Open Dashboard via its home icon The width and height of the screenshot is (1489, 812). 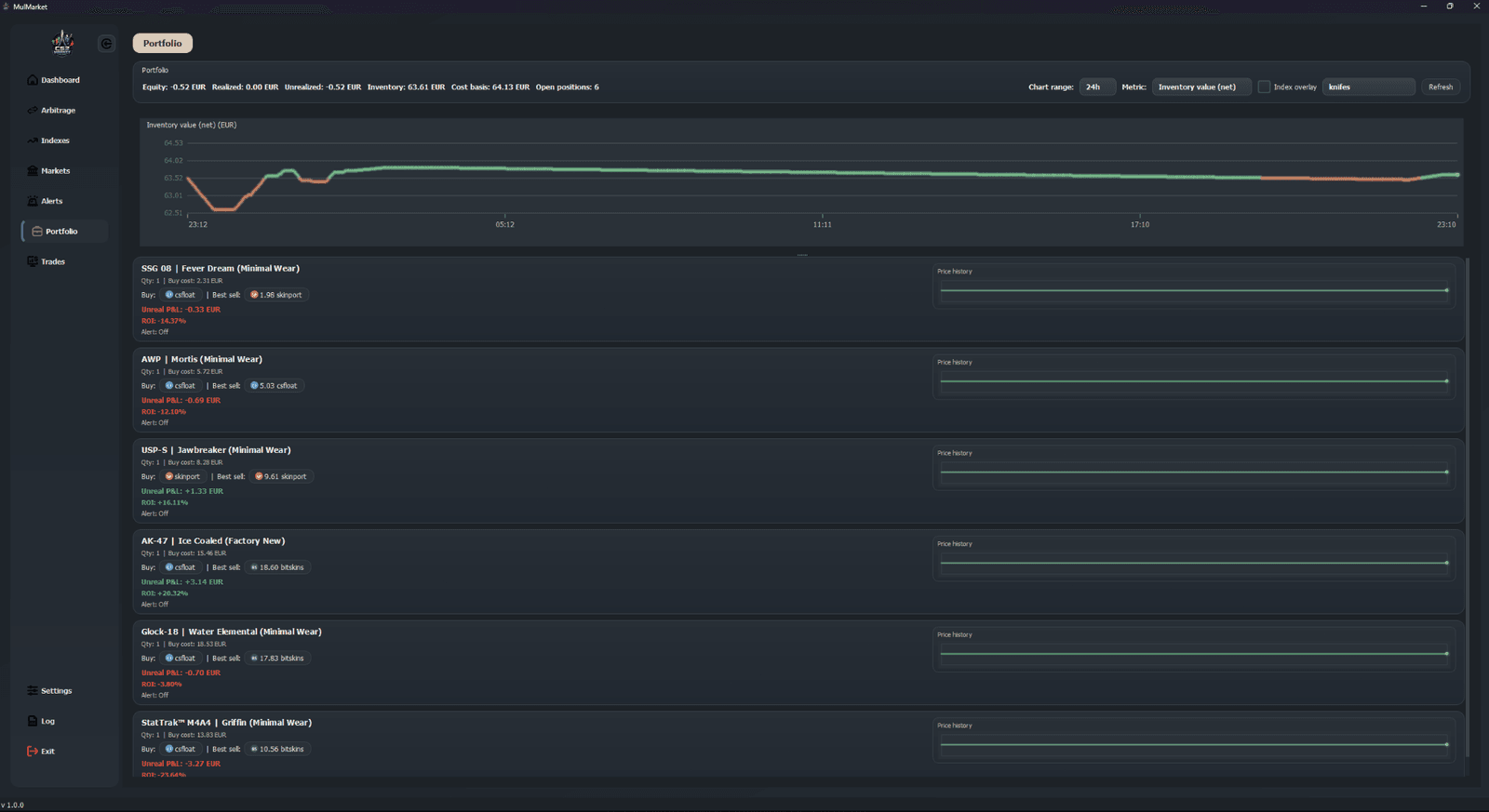(33, 80)
